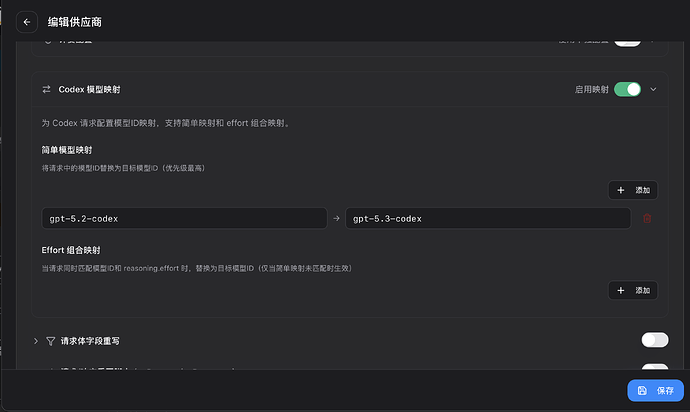690x412 pixels.
Task: Collapse the Codex 模型映射 section chevron
Action: tap(653, 89)
